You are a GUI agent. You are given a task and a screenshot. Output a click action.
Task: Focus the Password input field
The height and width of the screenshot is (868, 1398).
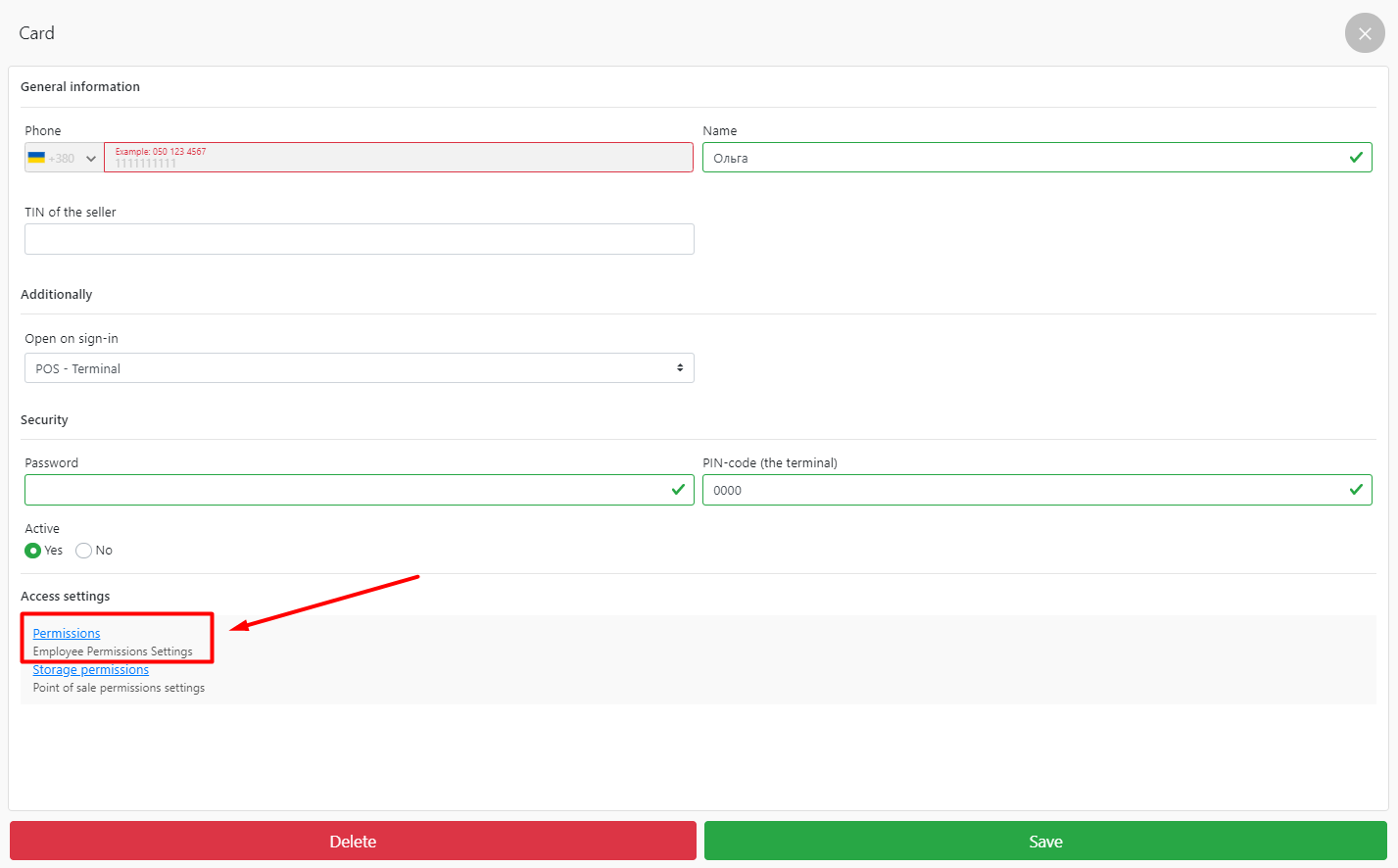pyautogui.click(x=343, y=490)
